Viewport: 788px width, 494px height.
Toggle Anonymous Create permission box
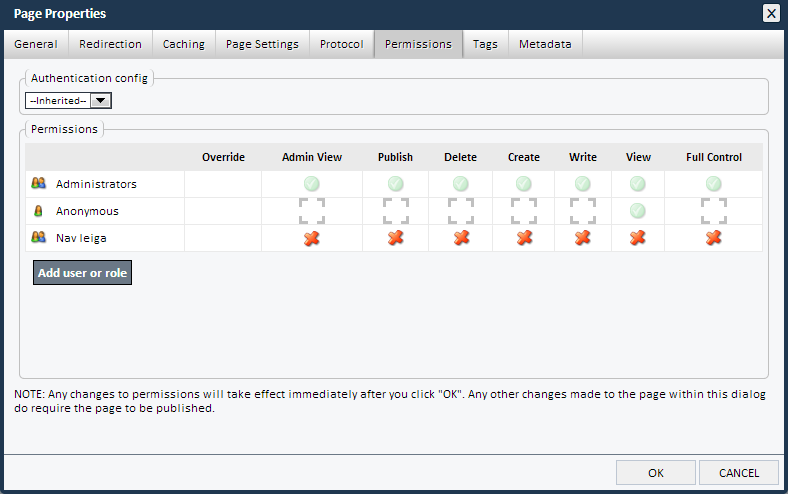click(523, 211)
